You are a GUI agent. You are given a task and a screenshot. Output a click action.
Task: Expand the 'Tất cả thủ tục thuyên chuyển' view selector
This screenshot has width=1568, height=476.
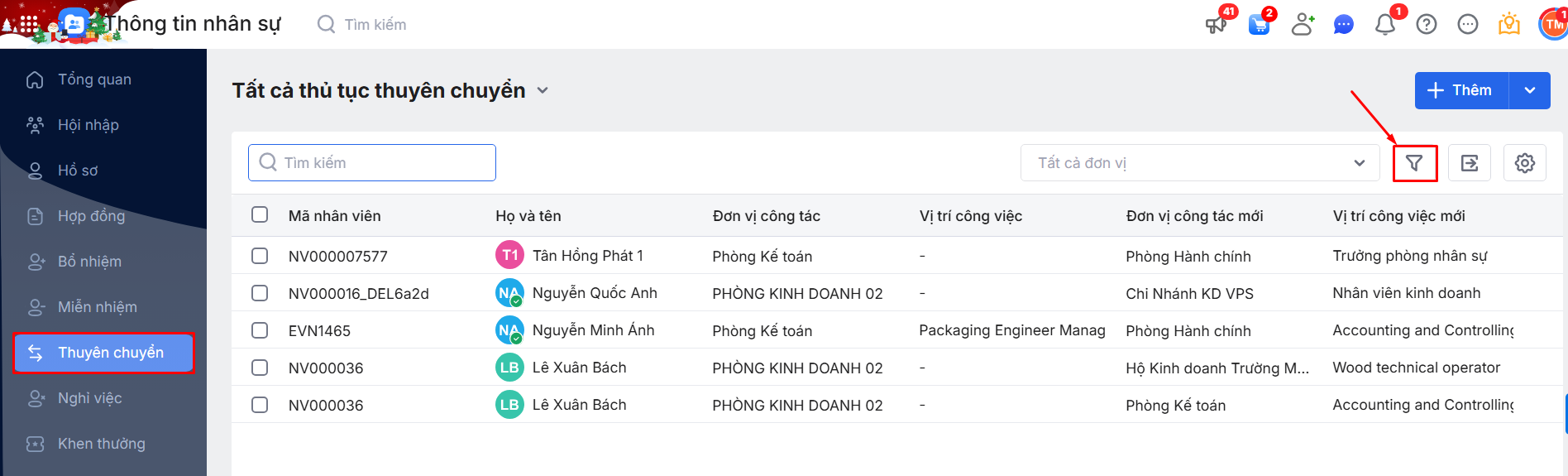click(543, 90)
